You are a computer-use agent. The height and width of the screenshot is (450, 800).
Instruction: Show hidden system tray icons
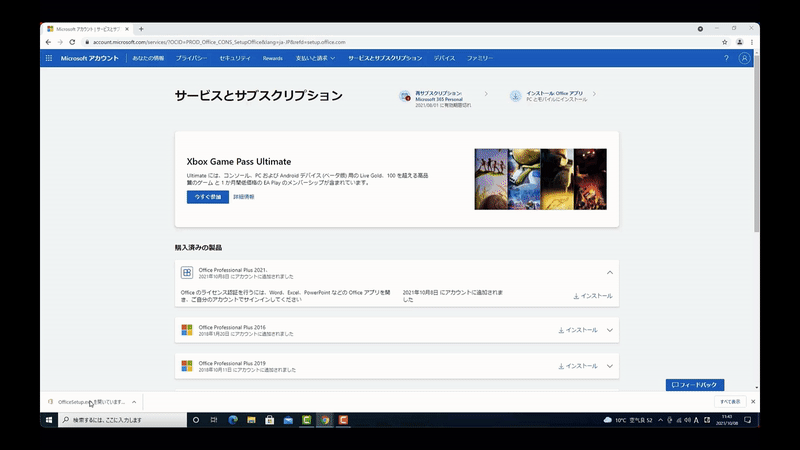pyautogui.click(x=660, y=420)
